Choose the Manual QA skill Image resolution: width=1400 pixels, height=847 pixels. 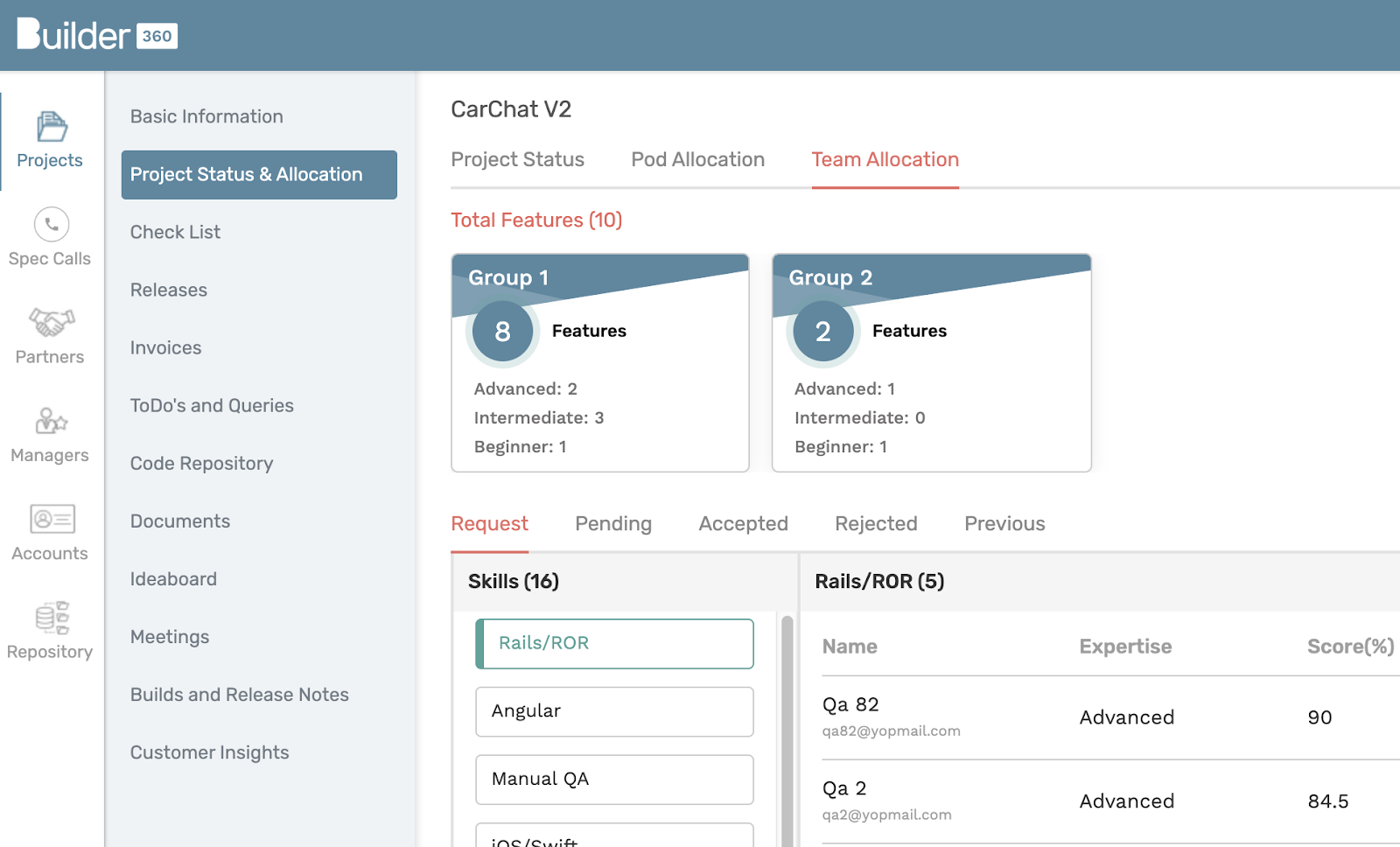pyautogui.click(x=614, y=780)
